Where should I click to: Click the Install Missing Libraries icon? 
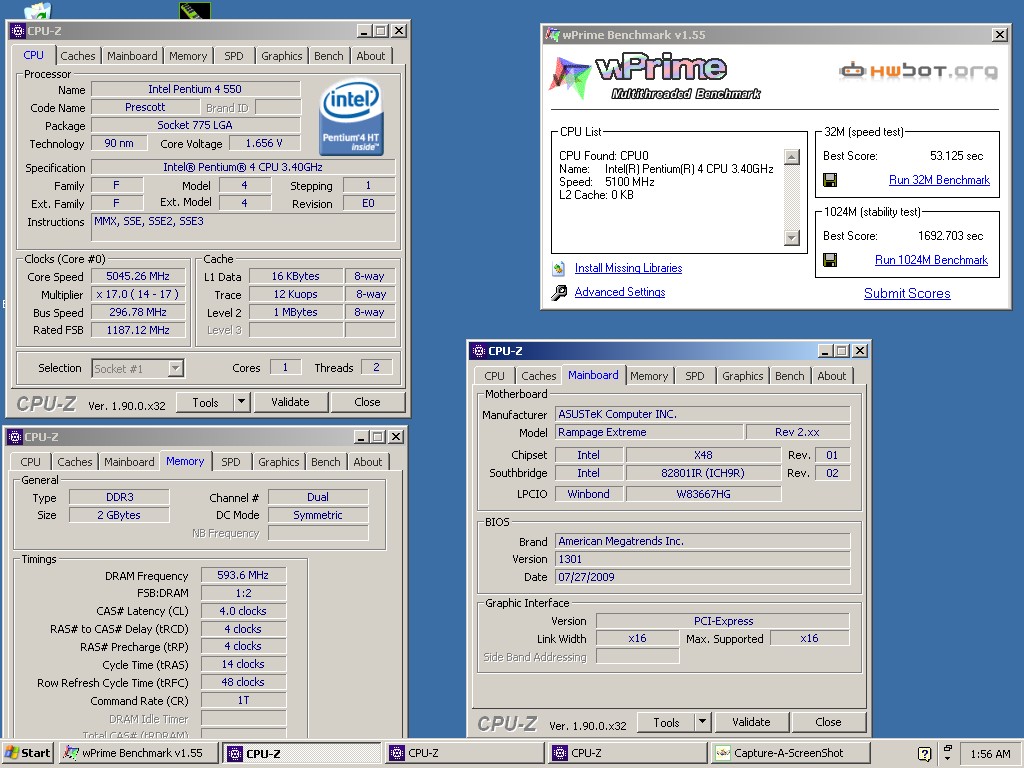point(558,268)
